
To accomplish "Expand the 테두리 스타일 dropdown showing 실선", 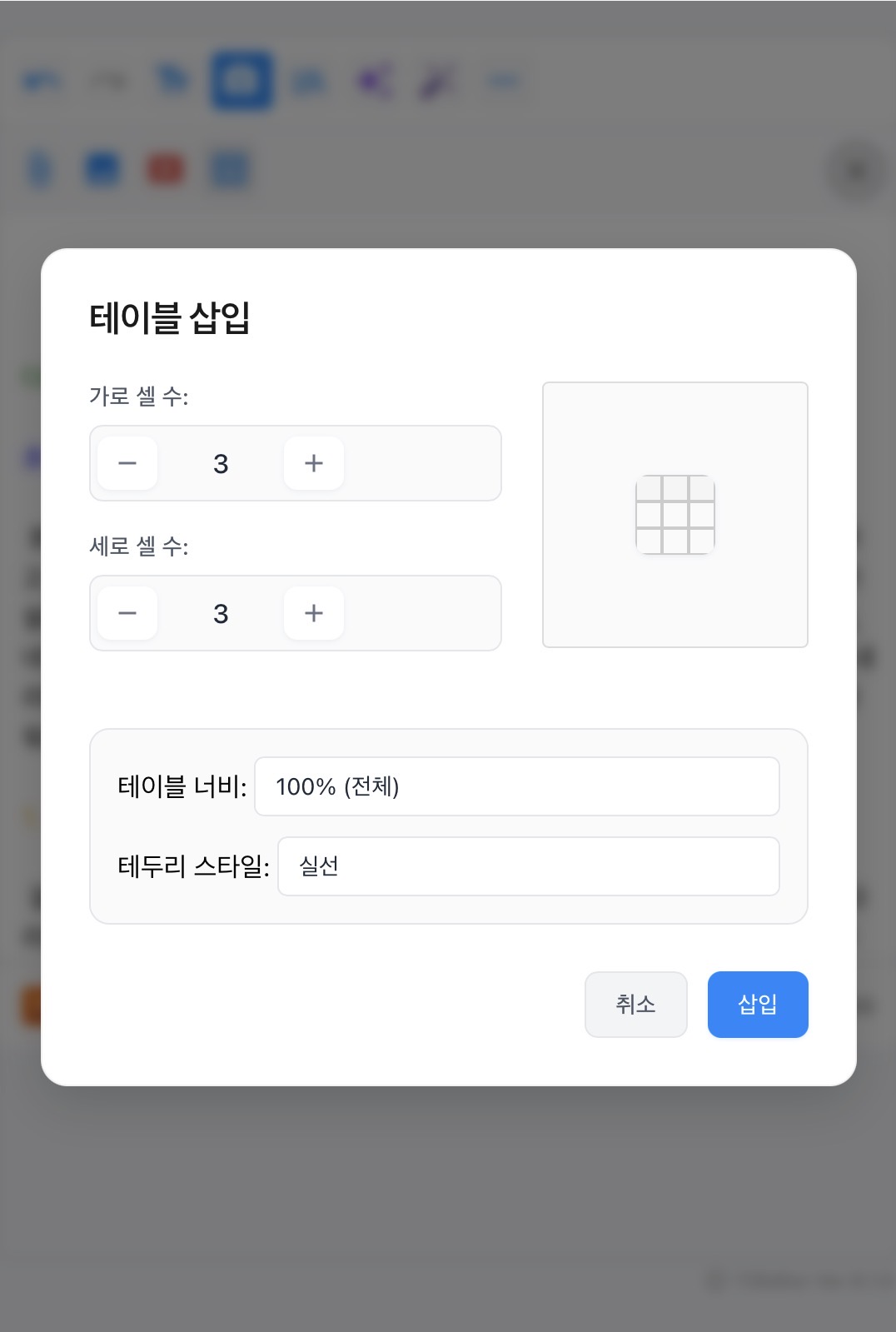I will click(528, 866).
